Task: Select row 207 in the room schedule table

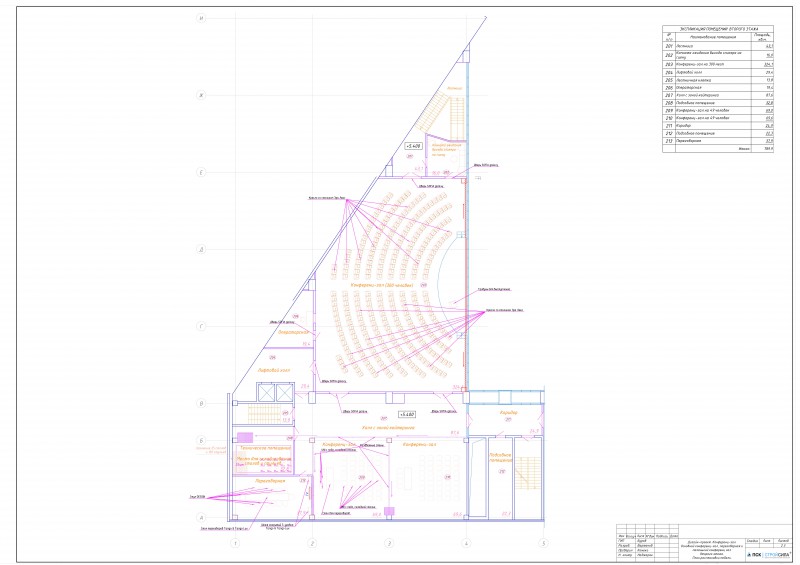Action: pos(718,95)
